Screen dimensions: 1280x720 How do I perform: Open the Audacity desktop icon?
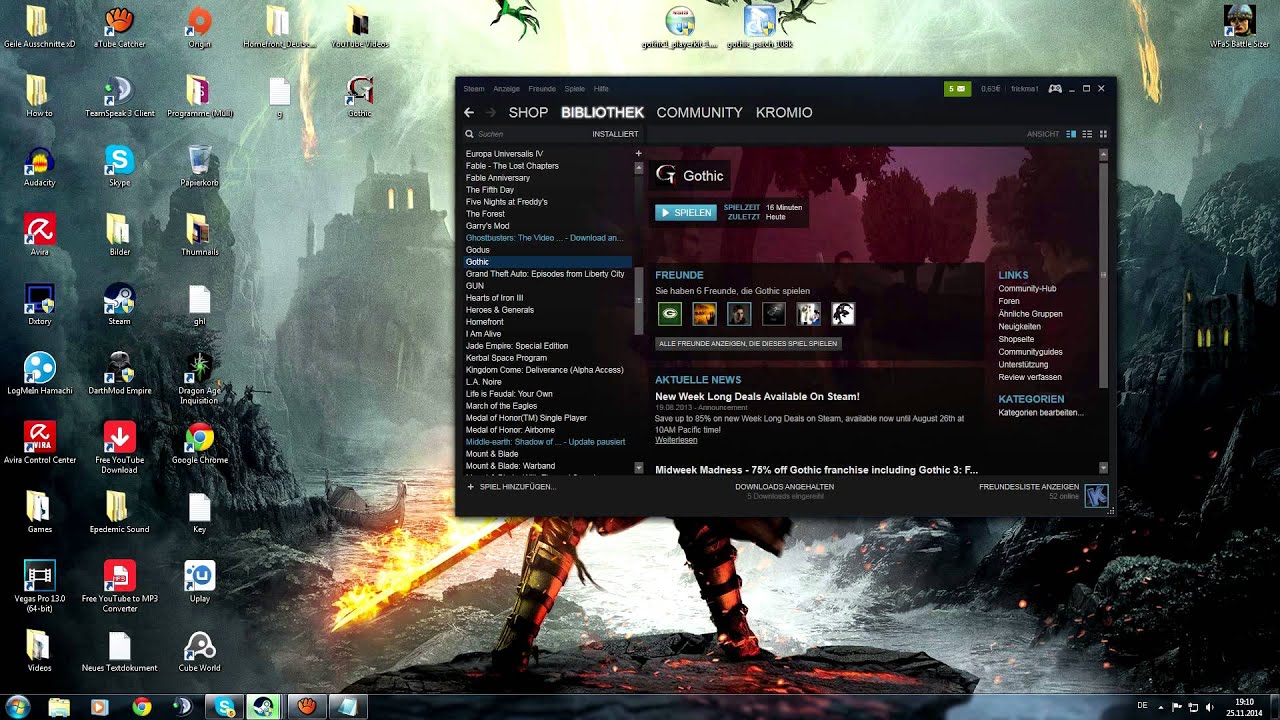39,160
